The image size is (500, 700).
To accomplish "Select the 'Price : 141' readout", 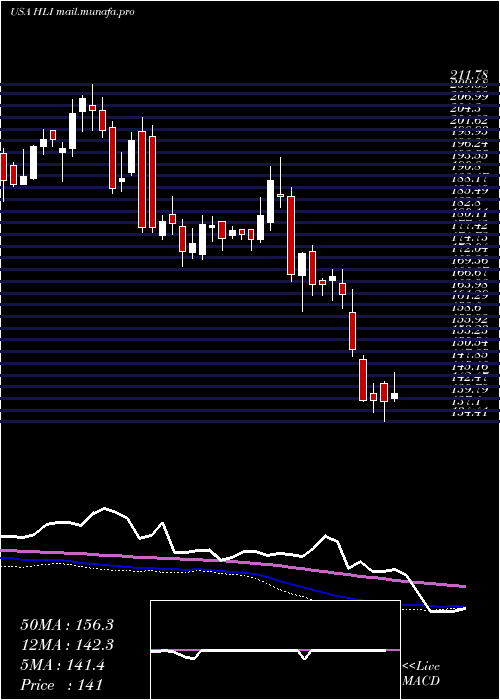I will point(62,685).
